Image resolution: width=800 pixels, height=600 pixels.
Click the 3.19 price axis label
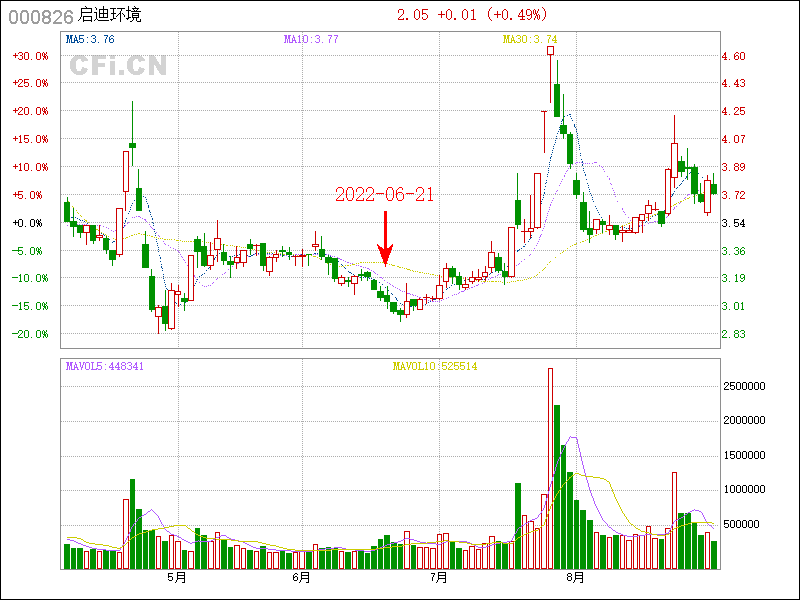pos(734,278)
